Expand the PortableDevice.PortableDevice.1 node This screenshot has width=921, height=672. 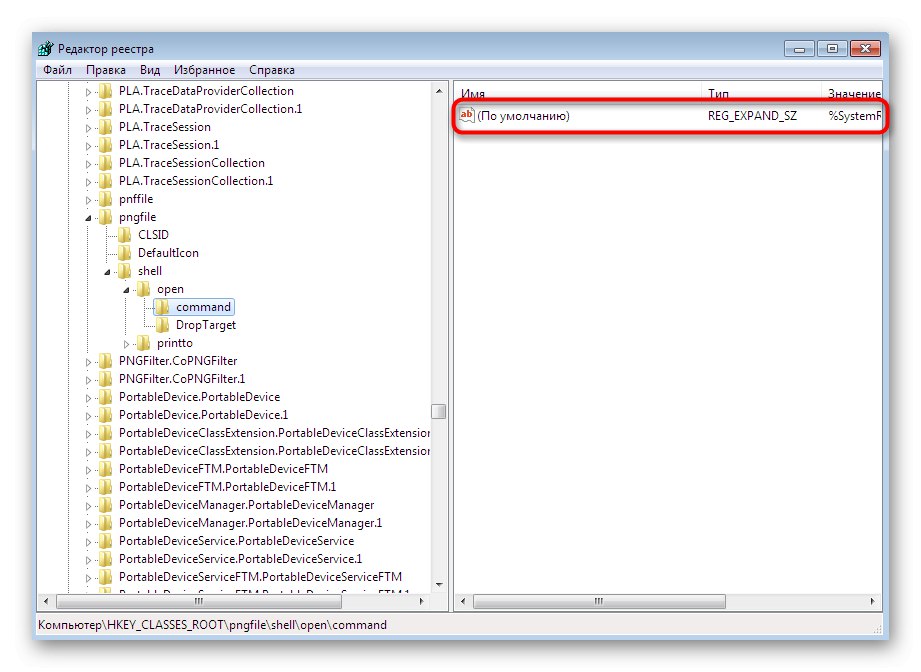tap(88, 416)
